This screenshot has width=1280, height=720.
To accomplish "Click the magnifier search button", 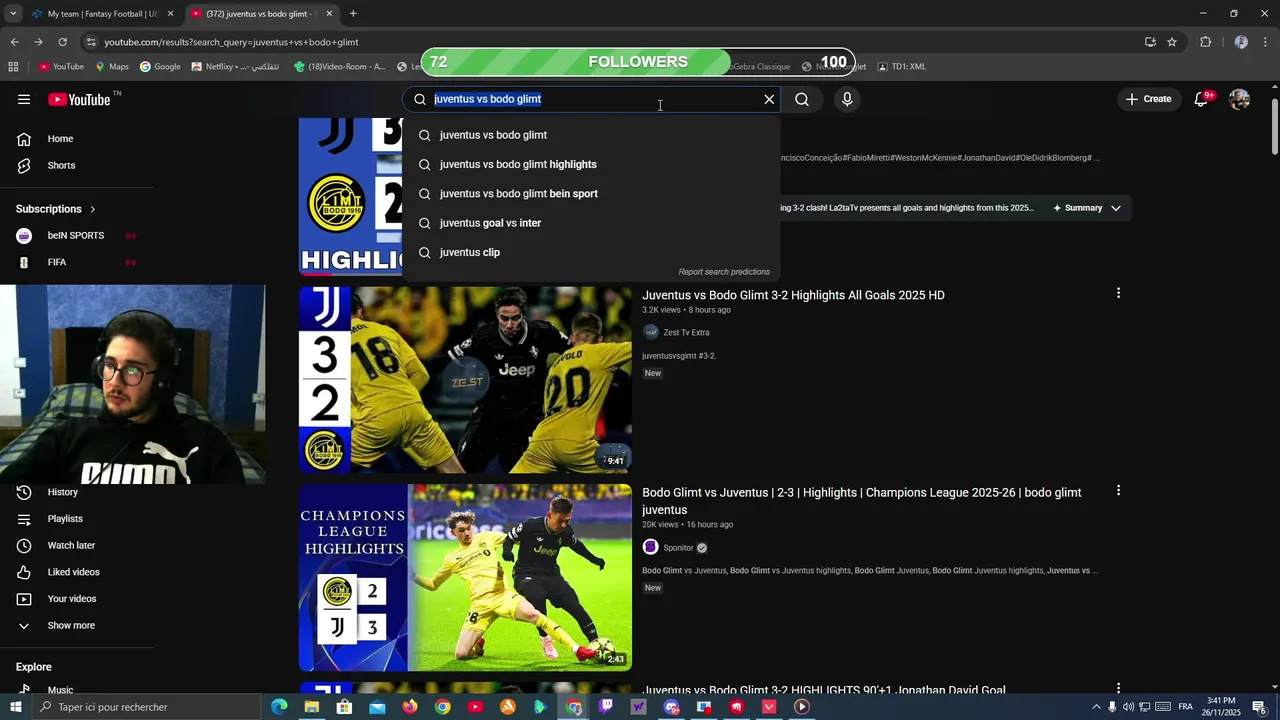I will pos(802,99).
